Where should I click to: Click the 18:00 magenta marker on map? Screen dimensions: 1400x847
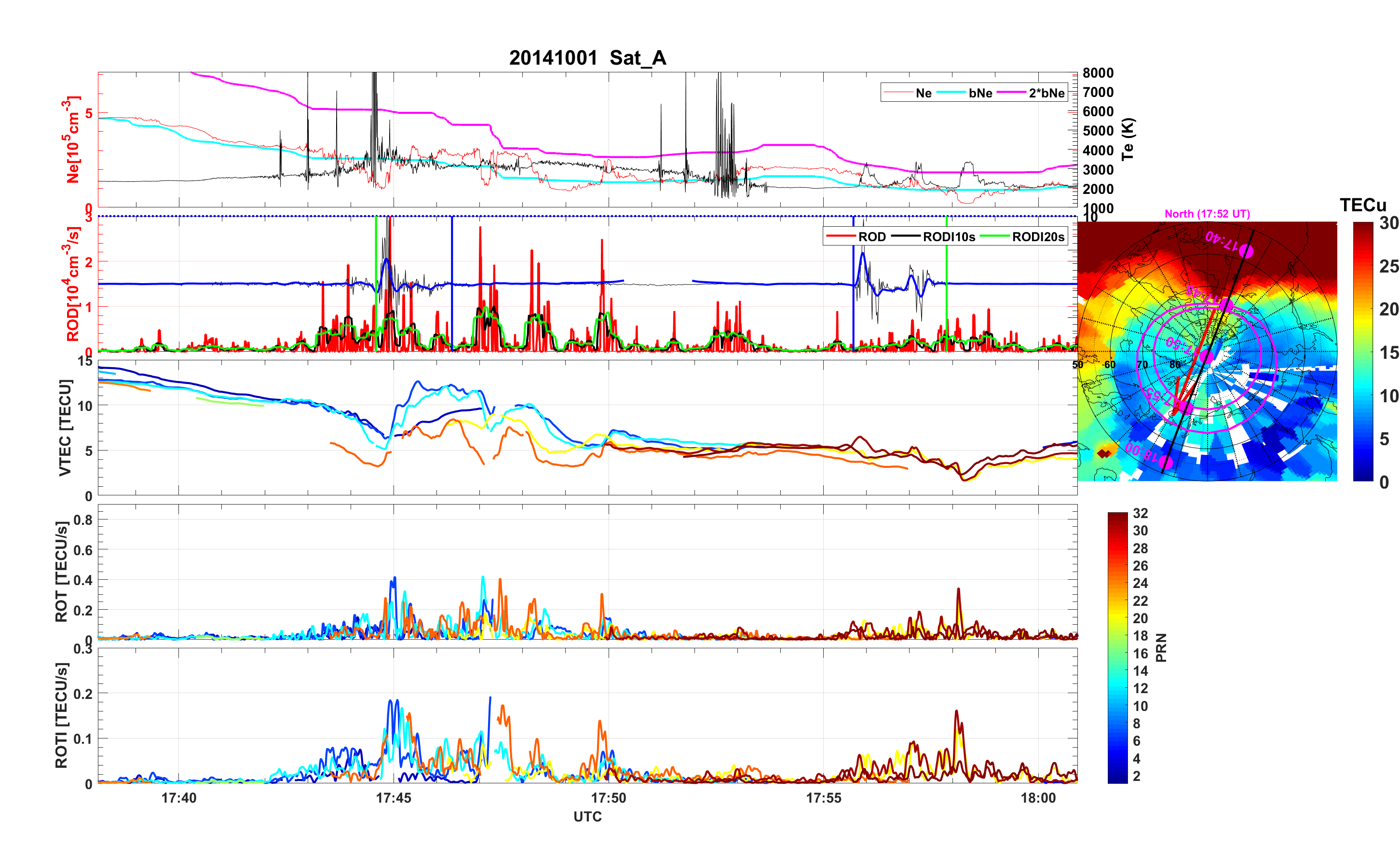point(1165,462)
